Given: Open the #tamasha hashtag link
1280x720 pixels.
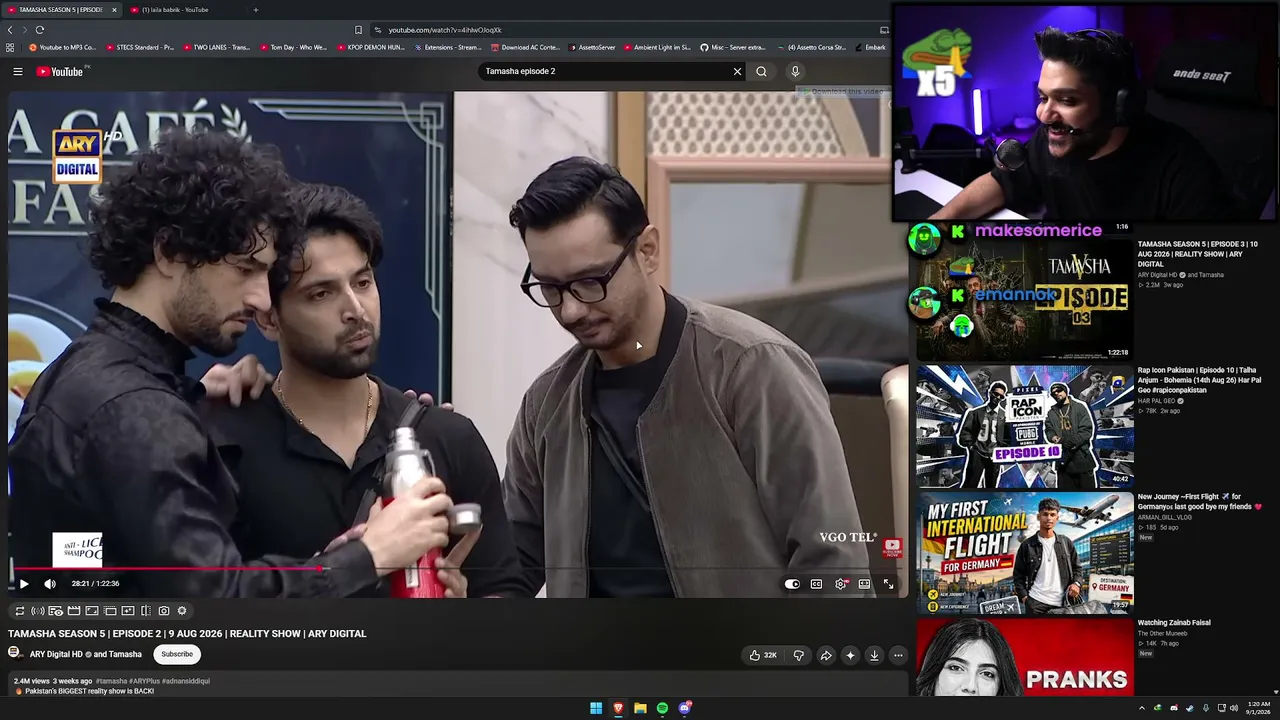Looking at the screenshot, I should (111, 681).
